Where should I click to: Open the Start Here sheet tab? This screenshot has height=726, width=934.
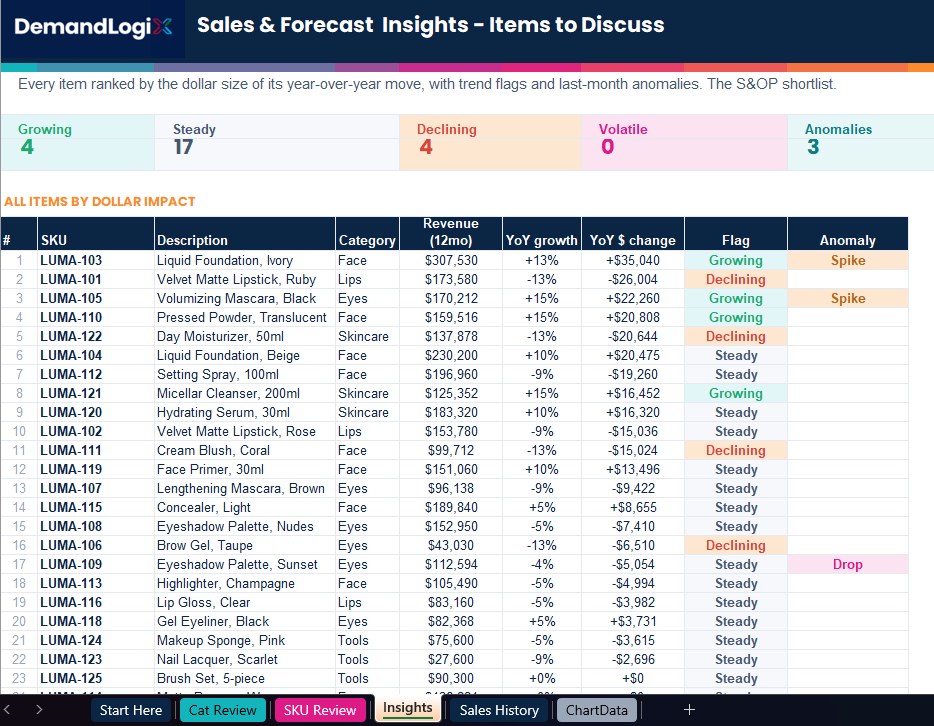coord(130,710)
